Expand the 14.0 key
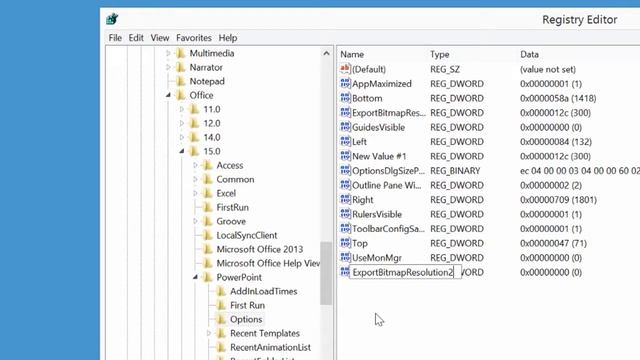Image resolution: width=640 pixels, height=360 pixels. coord(182,137)
